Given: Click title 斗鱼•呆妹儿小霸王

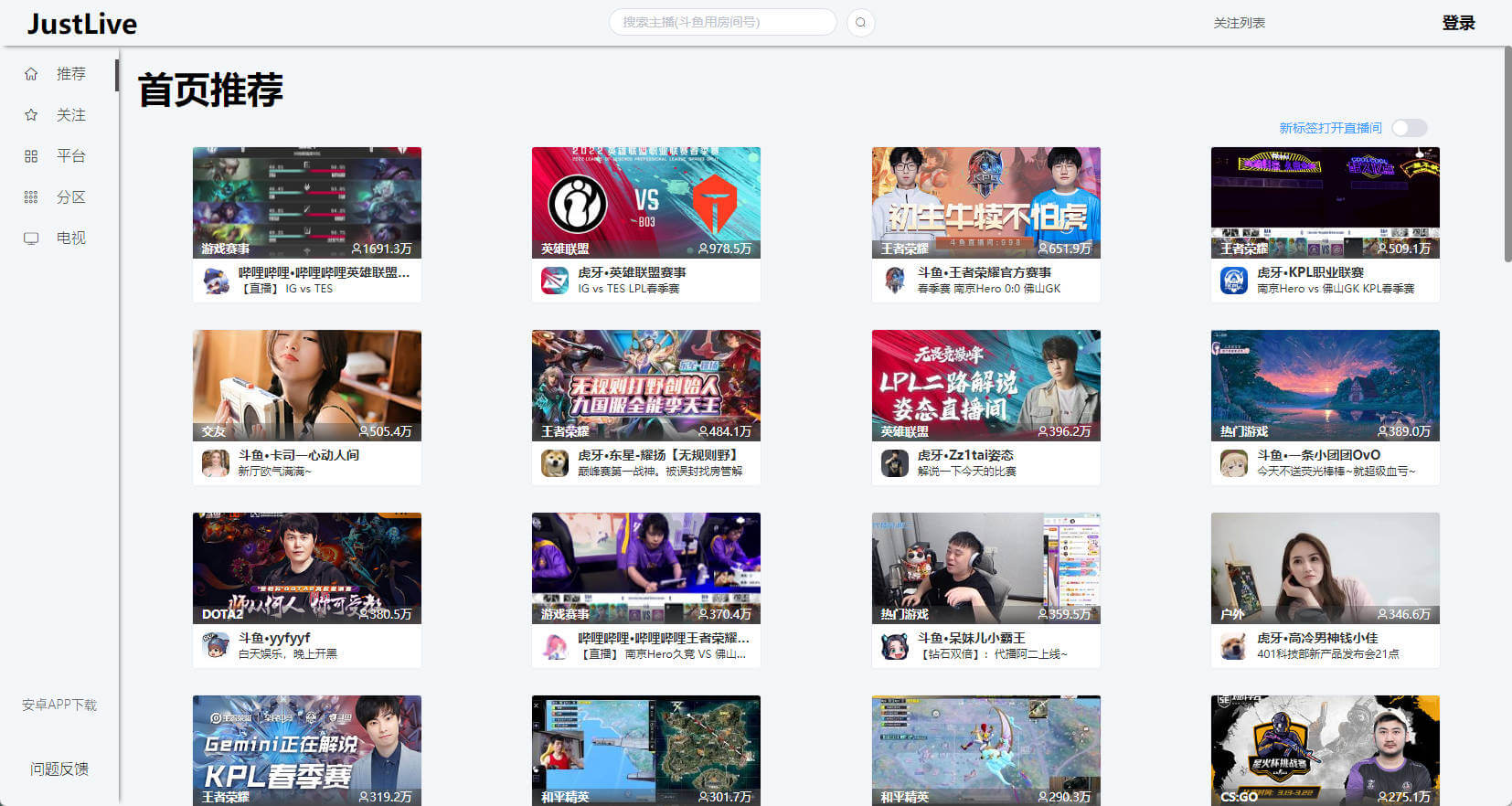Looking at the screenshot, I should point(972,638).
